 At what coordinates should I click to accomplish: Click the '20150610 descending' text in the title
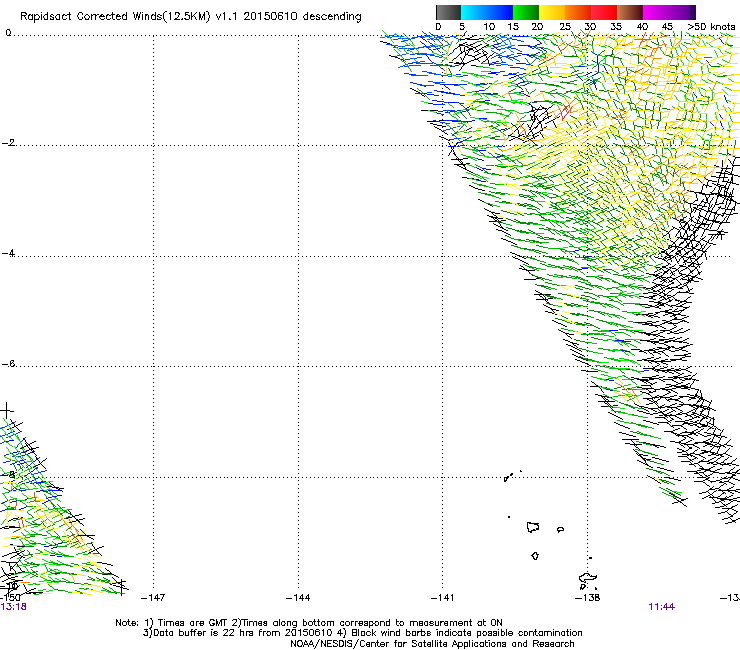pos(303,17)
